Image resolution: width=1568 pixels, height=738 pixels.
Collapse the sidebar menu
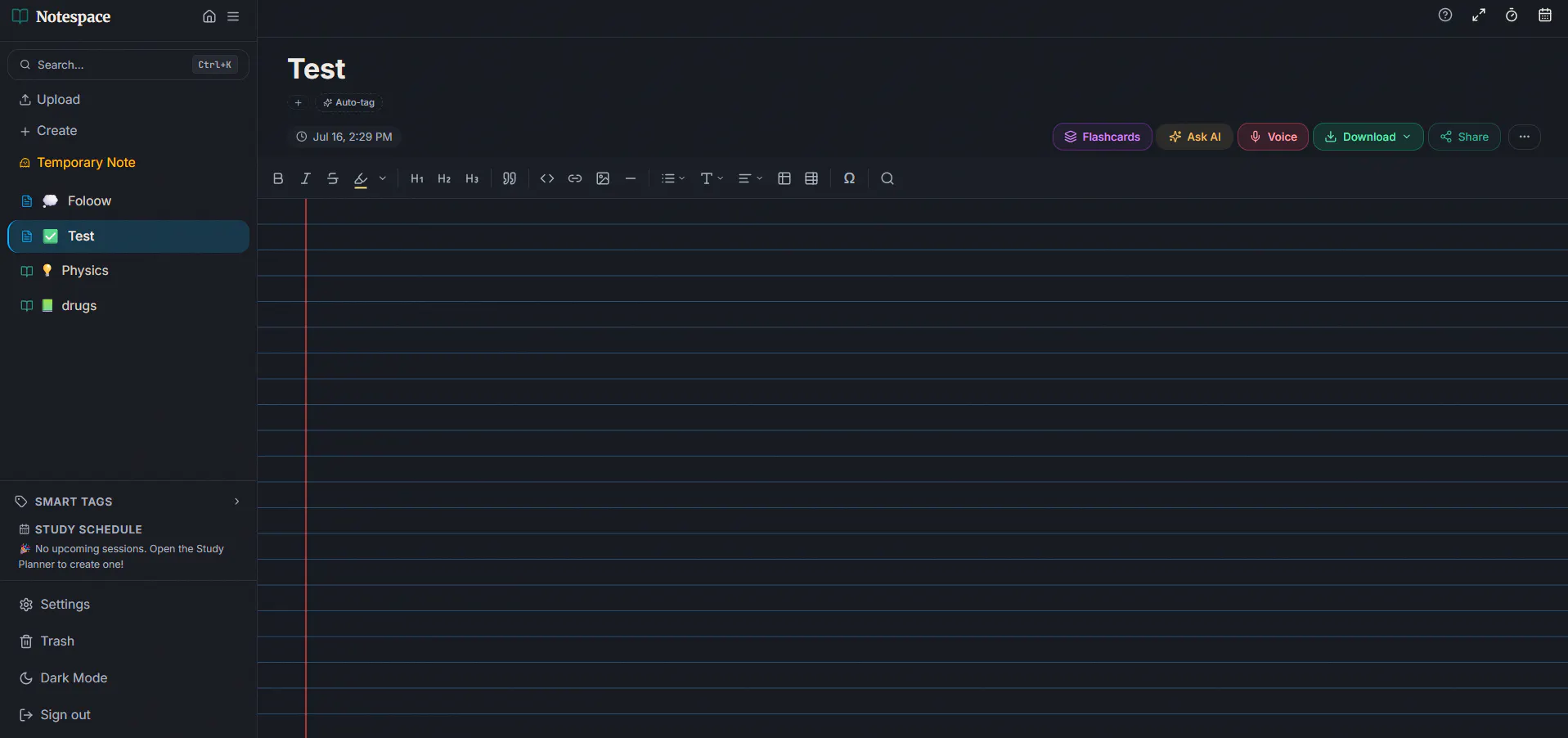pos(233,16)
